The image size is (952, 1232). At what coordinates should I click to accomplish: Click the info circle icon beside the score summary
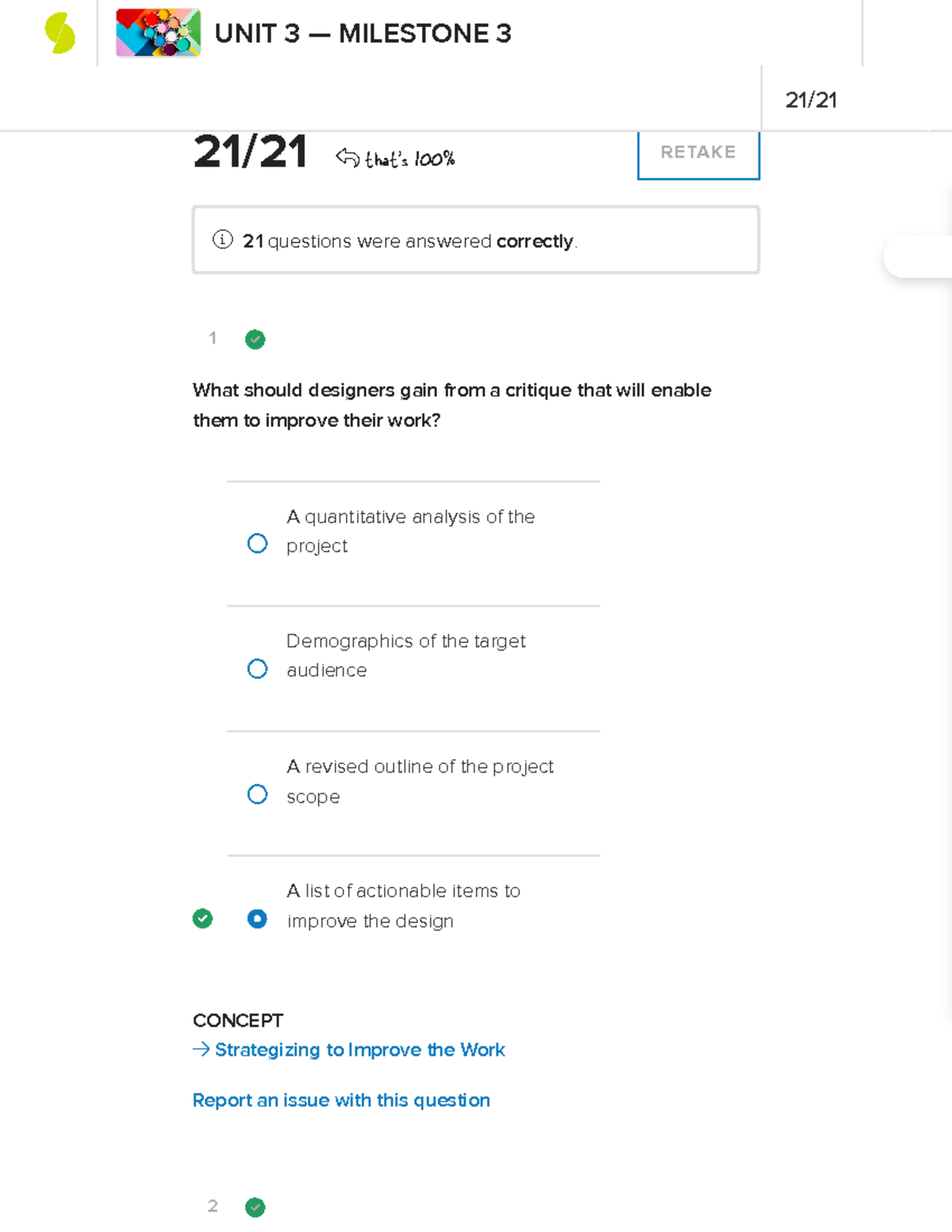point(222,240)
